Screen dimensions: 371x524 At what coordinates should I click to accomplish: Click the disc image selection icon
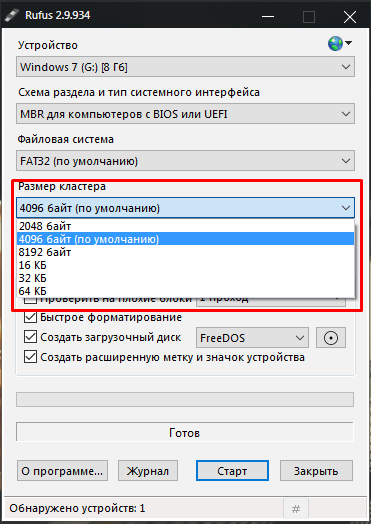tap(331, 338)
